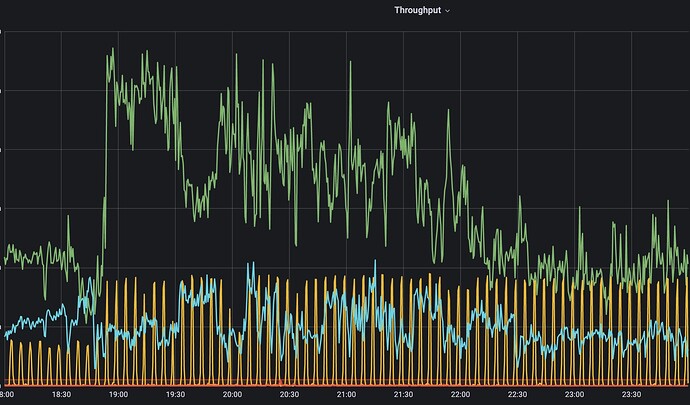Click the 21:30 time axis label
This screenshot has width=690, height=405.
(x=403, y=394)
